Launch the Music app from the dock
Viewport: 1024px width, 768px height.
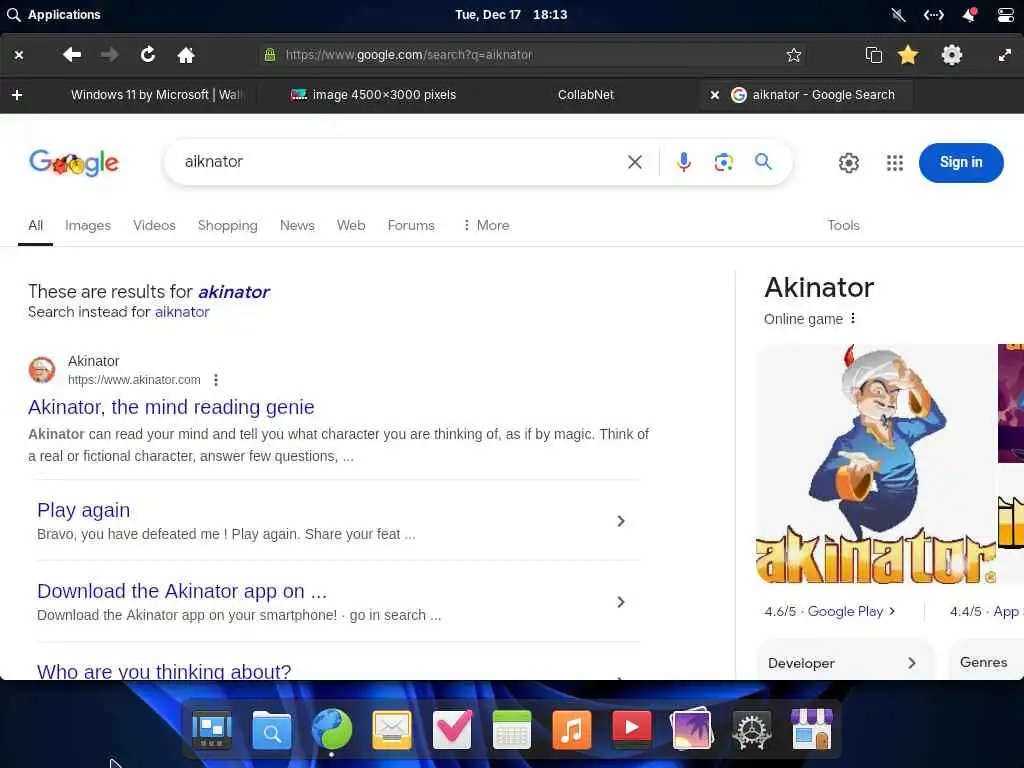click(571, 729)
